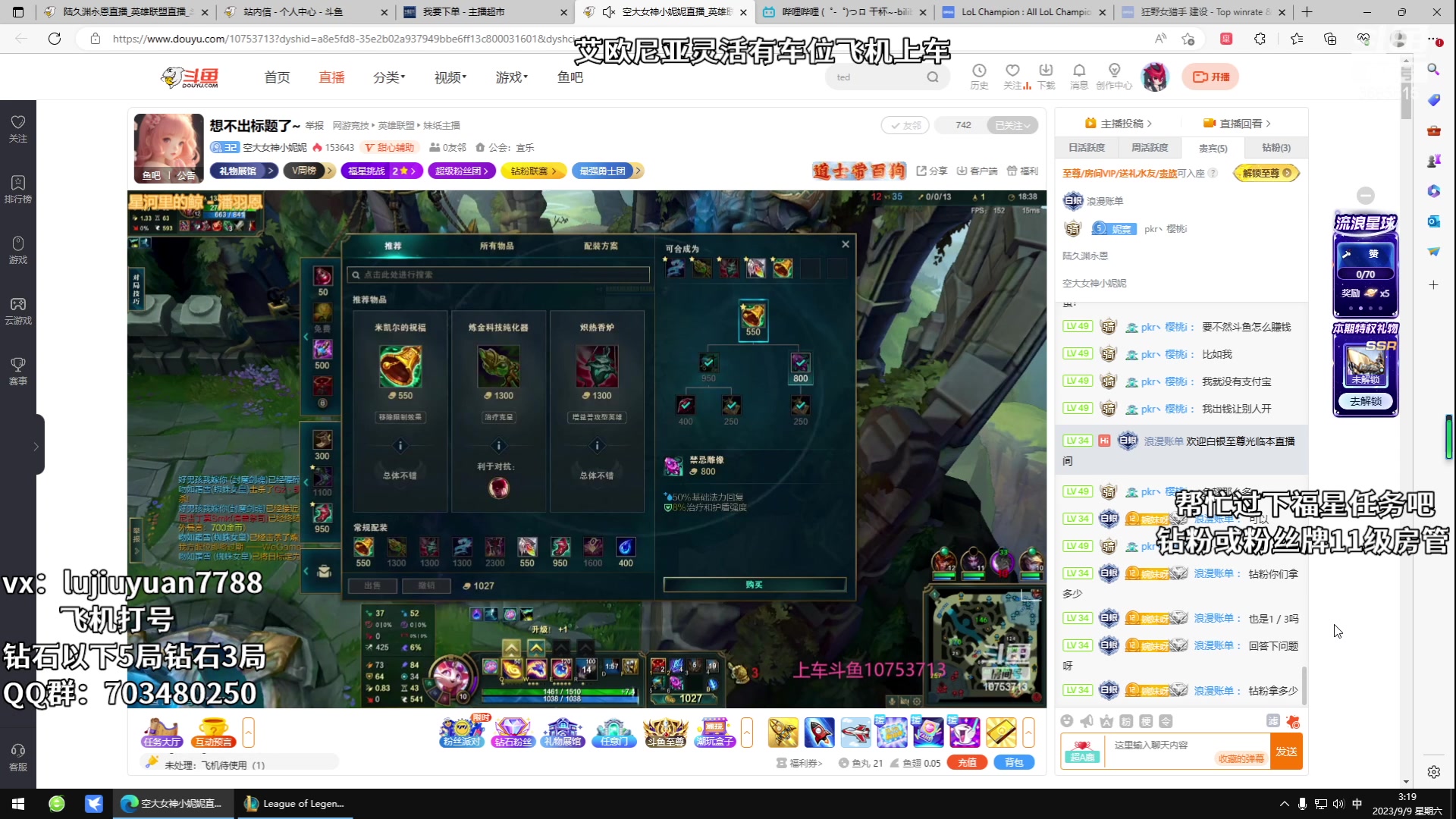
Task: Click the 滤 filter icon above chat input
Action: (1273, 721)
